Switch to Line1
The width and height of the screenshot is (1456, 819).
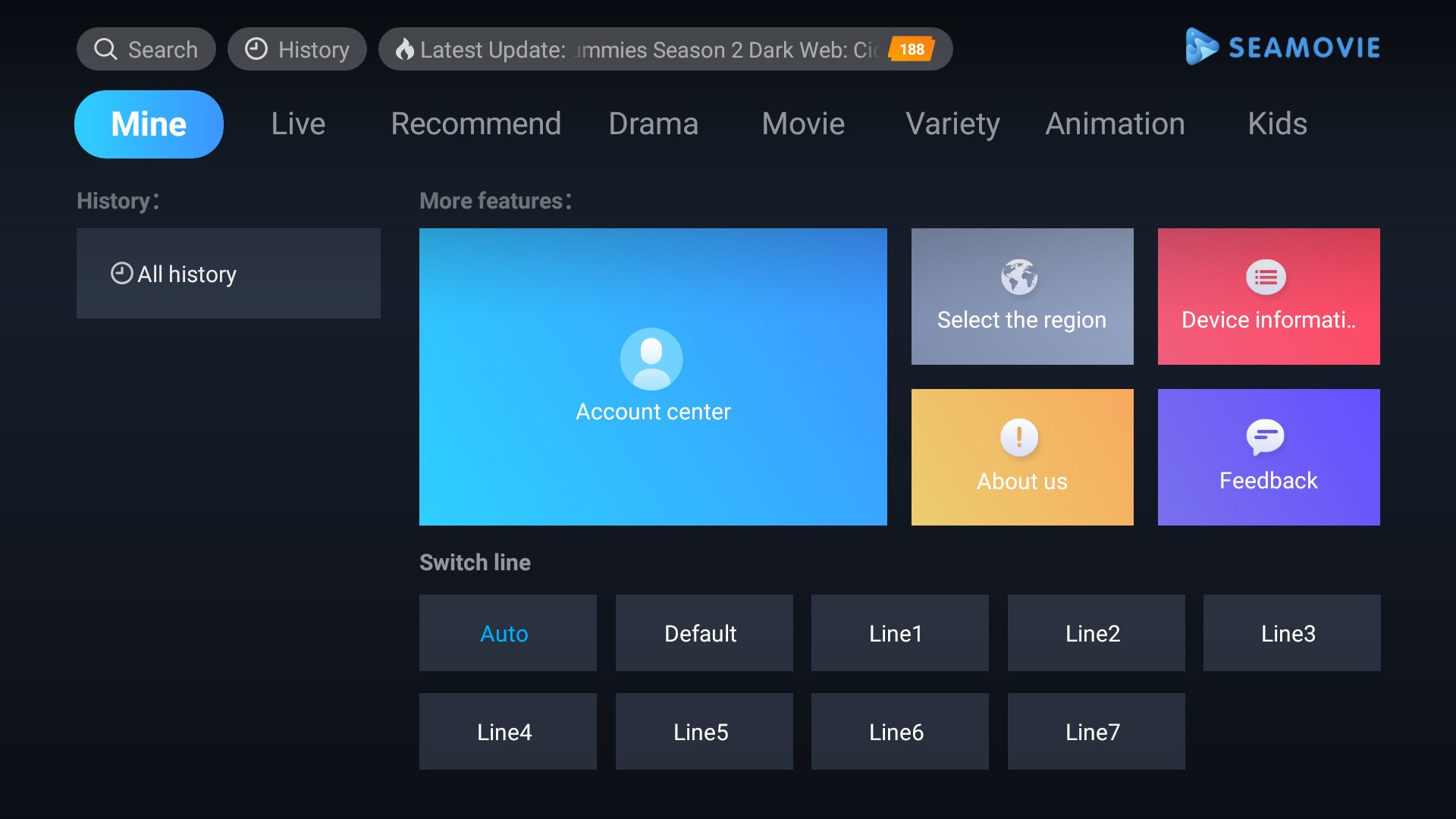(900, 633)
